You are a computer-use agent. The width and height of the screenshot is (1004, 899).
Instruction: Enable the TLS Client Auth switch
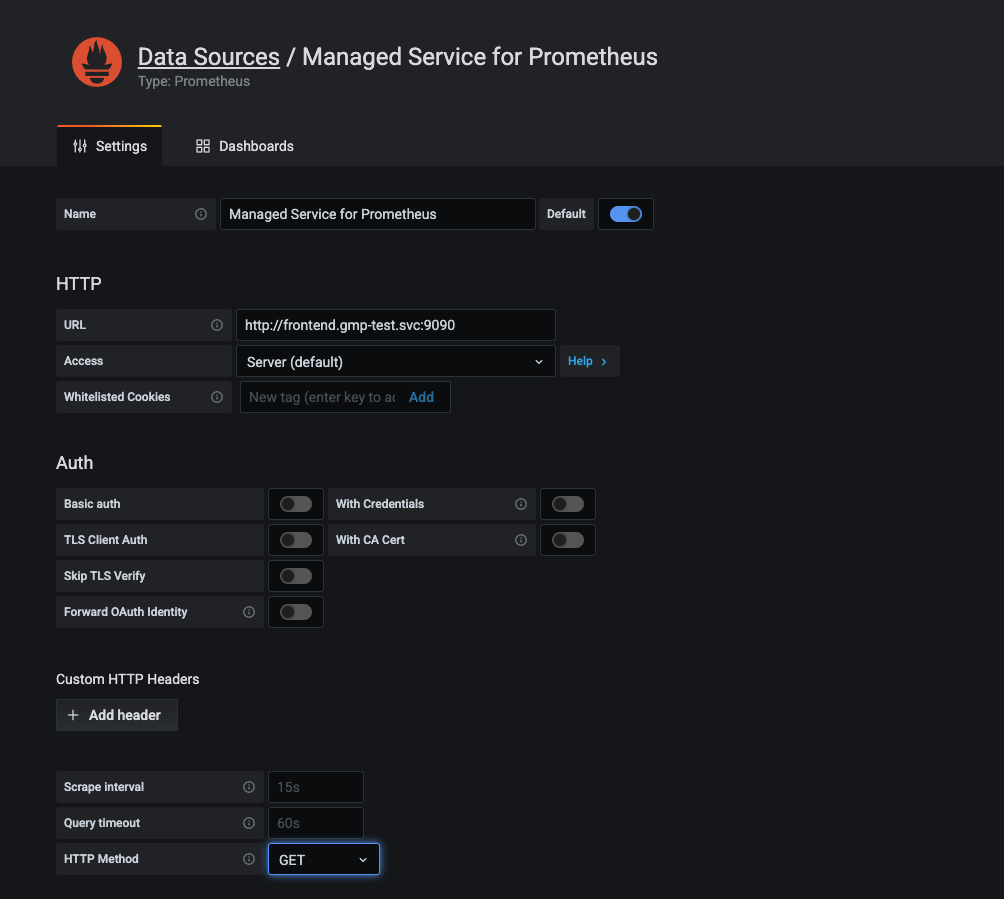pos(296,540)
